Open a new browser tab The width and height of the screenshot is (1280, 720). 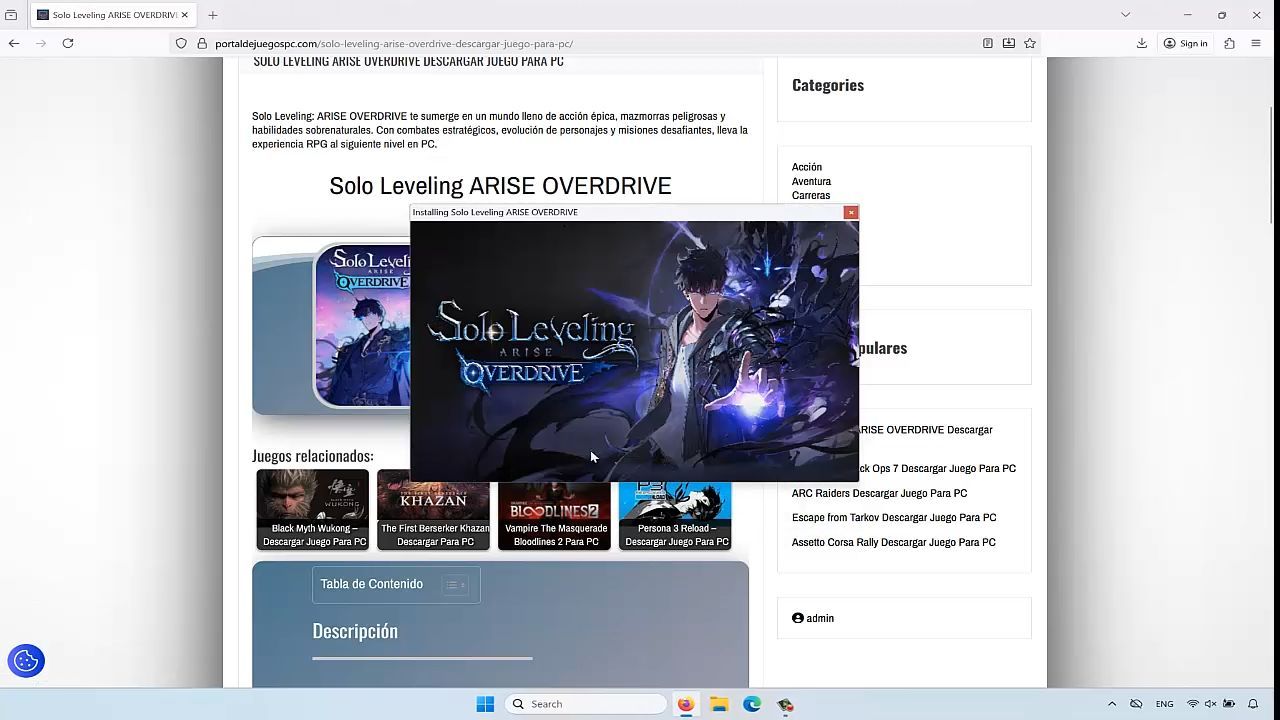point(213,15)
